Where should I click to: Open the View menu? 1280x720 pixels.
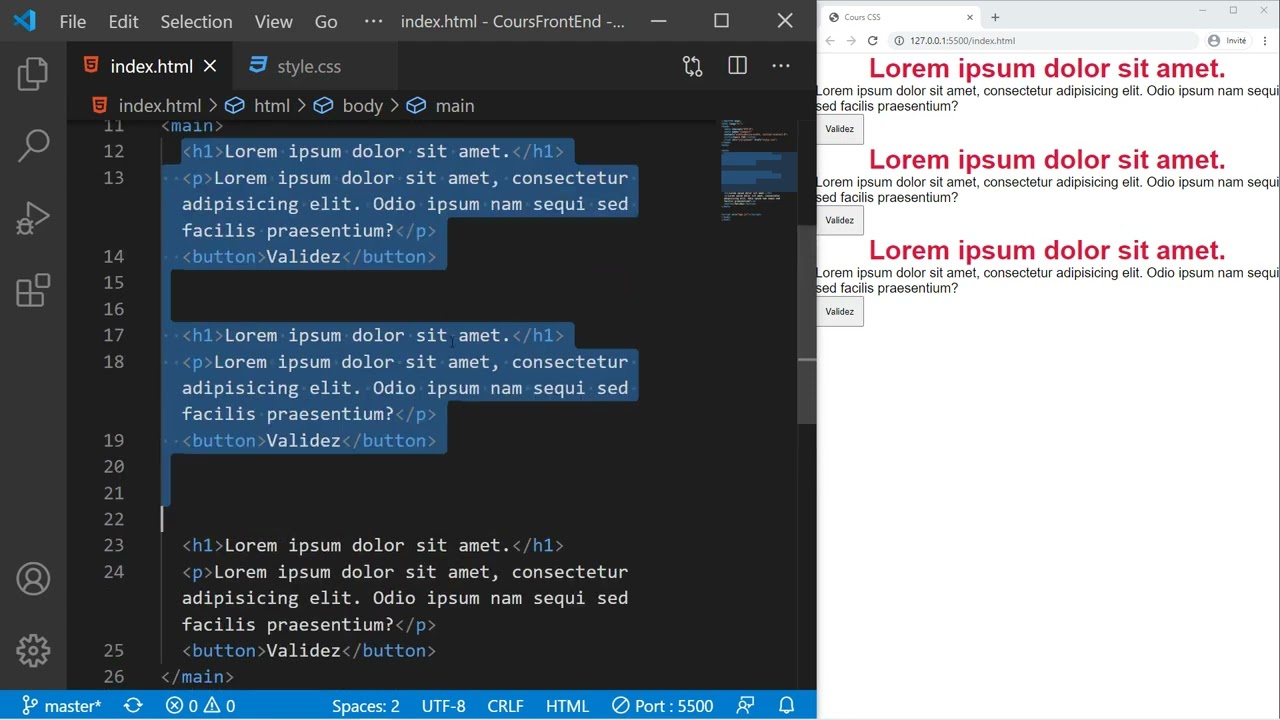[x=273, y=21]
